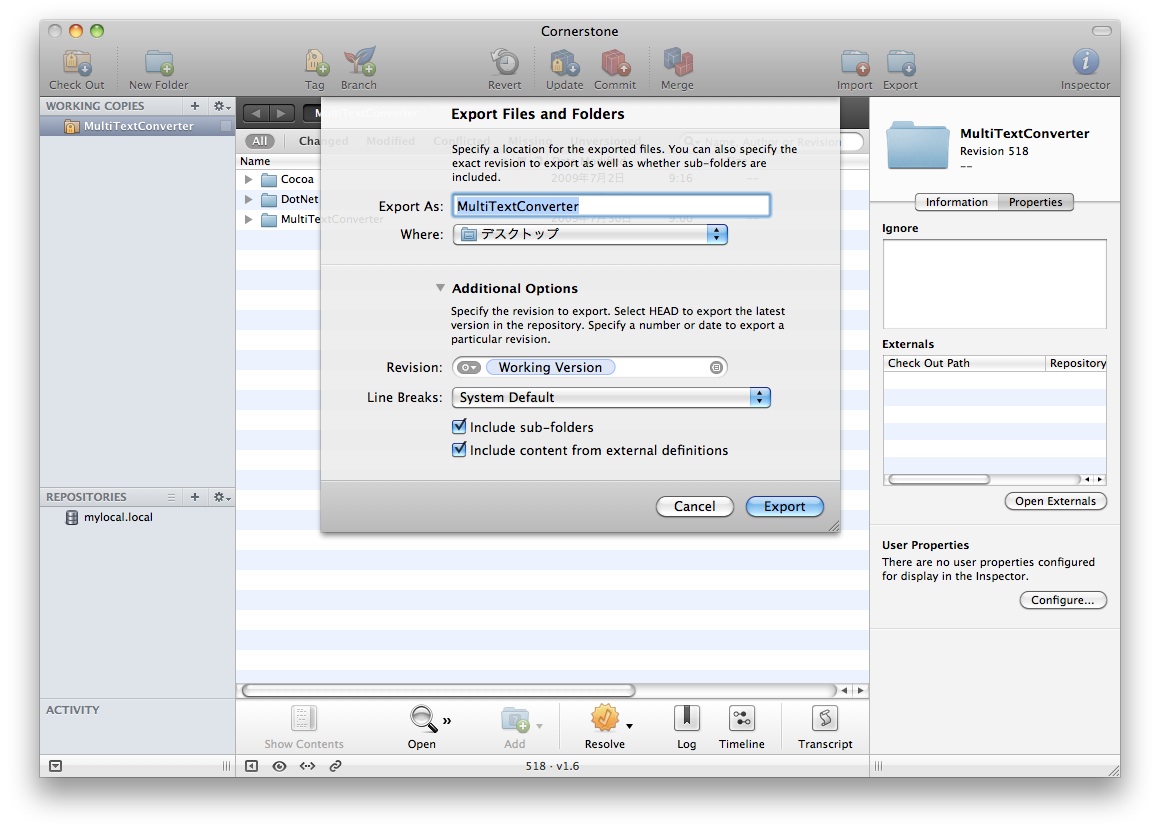Viewport: 1160px width, 837px height.
Task: Click the Repositories list view icon
Action: [x=171, y=497]
